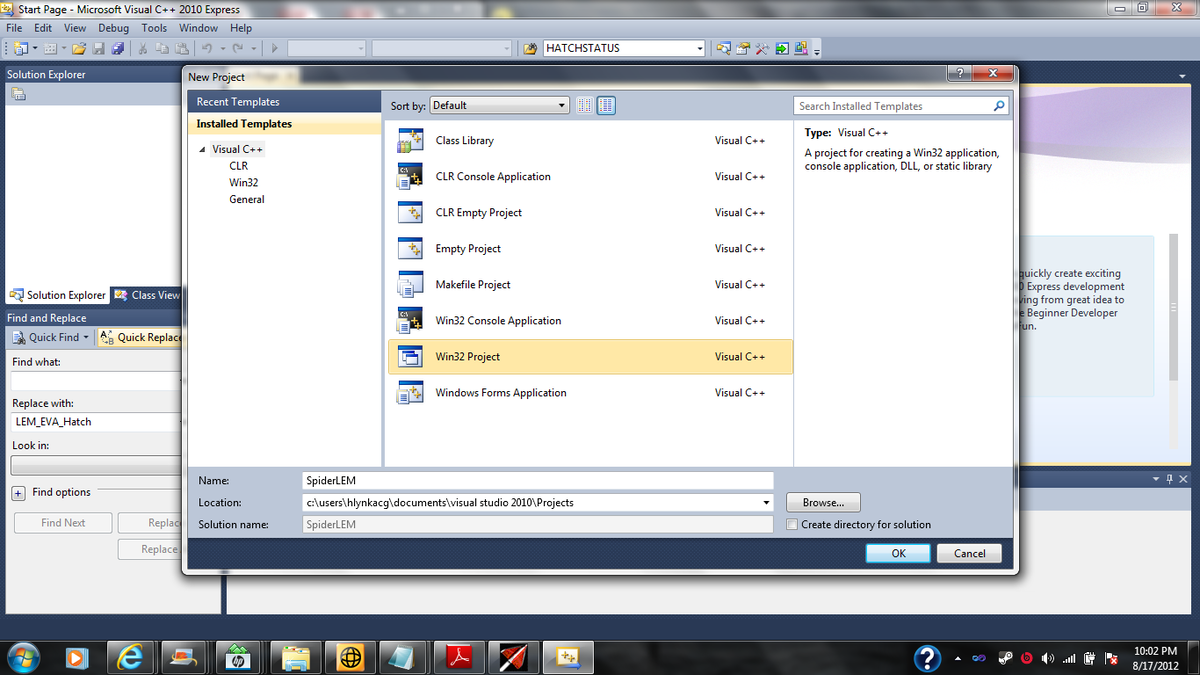
Task: Click the OK button
Action: coord(898,553)
